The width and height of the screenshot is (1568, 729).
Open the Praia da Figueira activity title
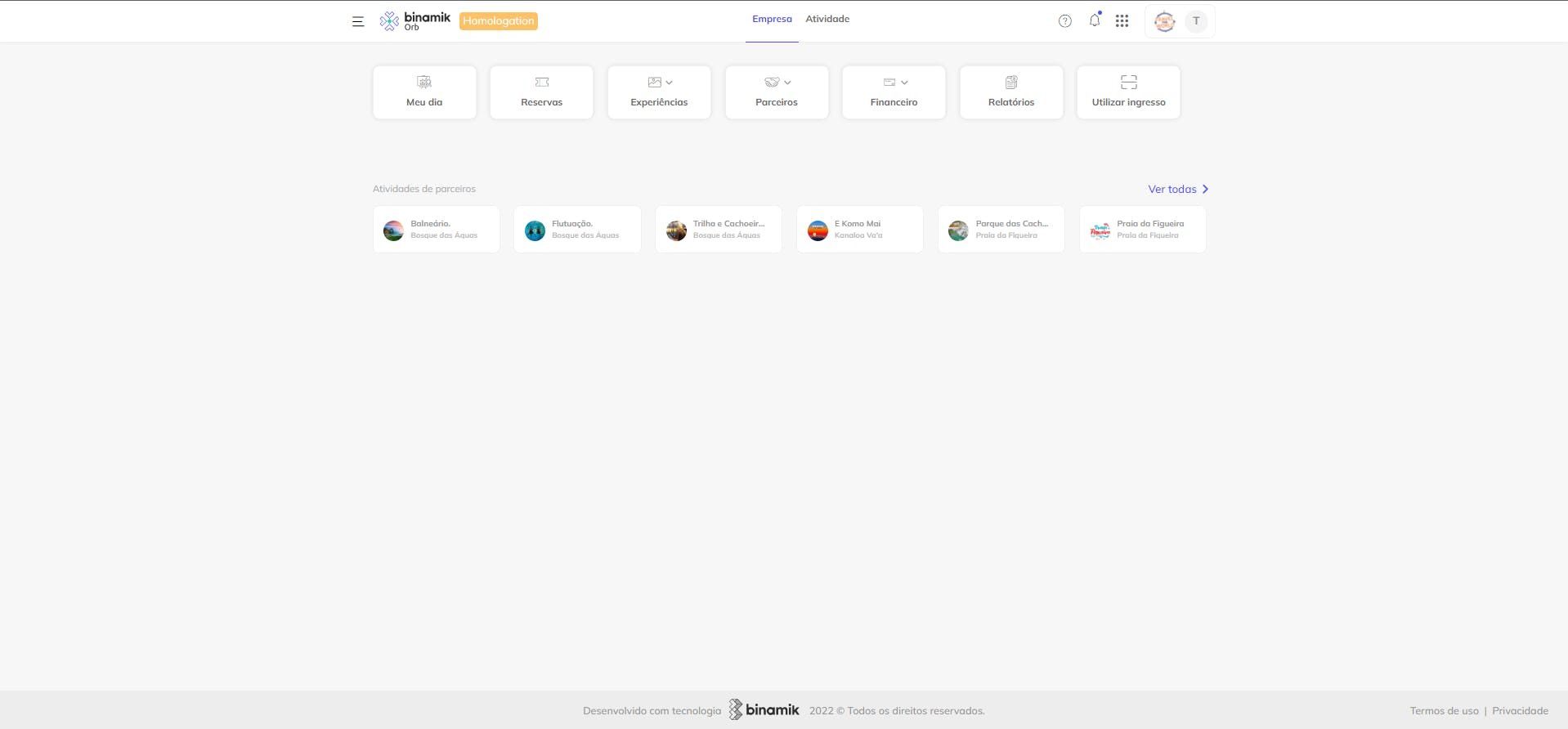pos(1150,223)
